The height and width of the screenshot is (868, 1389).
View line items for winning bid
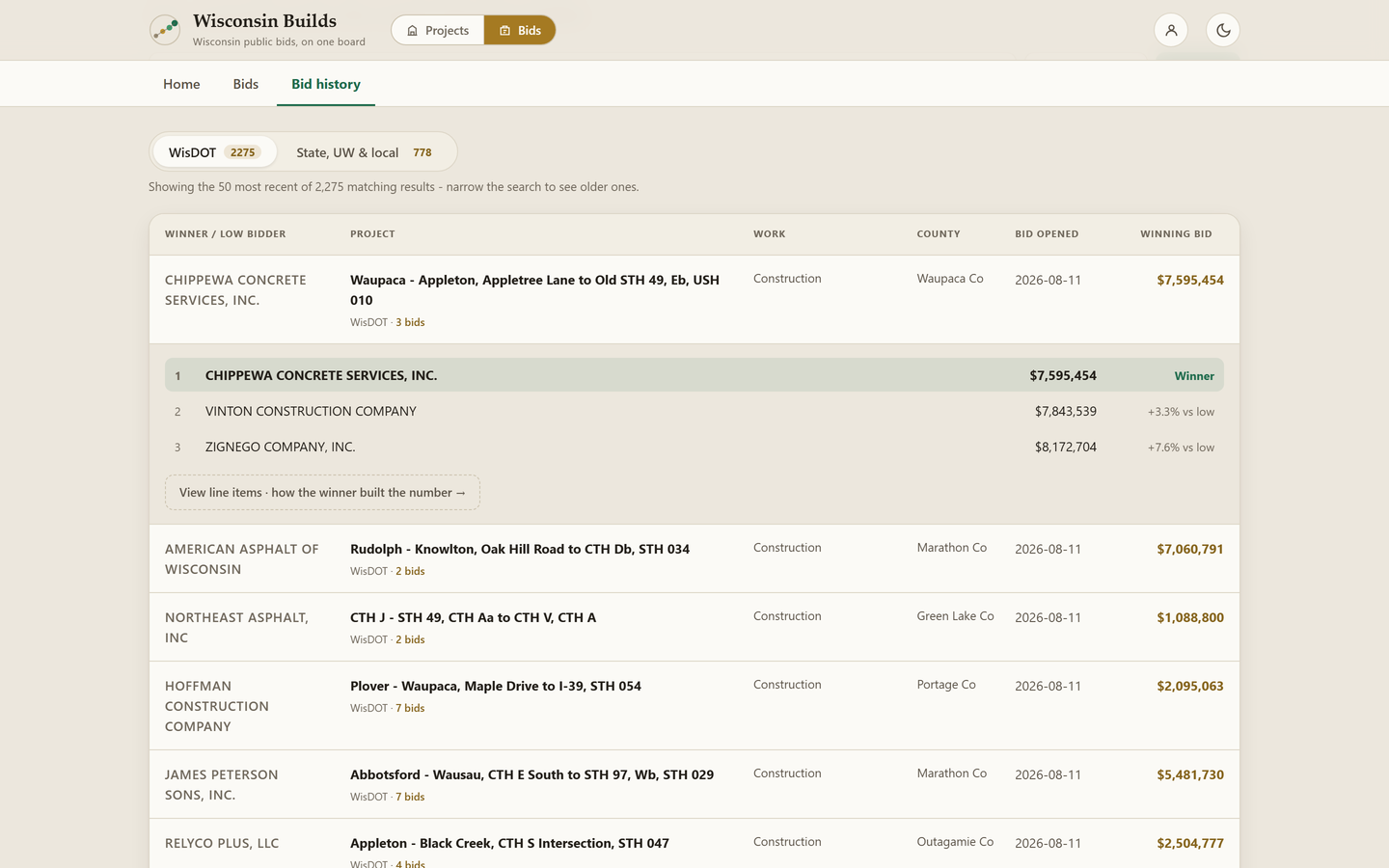322,493
